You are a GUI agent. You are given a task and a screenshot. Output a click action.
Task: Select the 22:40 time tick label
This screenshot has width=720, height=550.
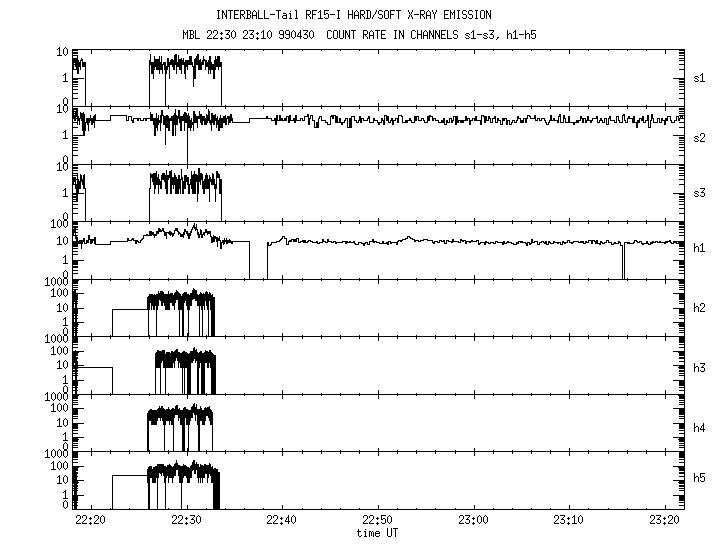pos(282,521)
